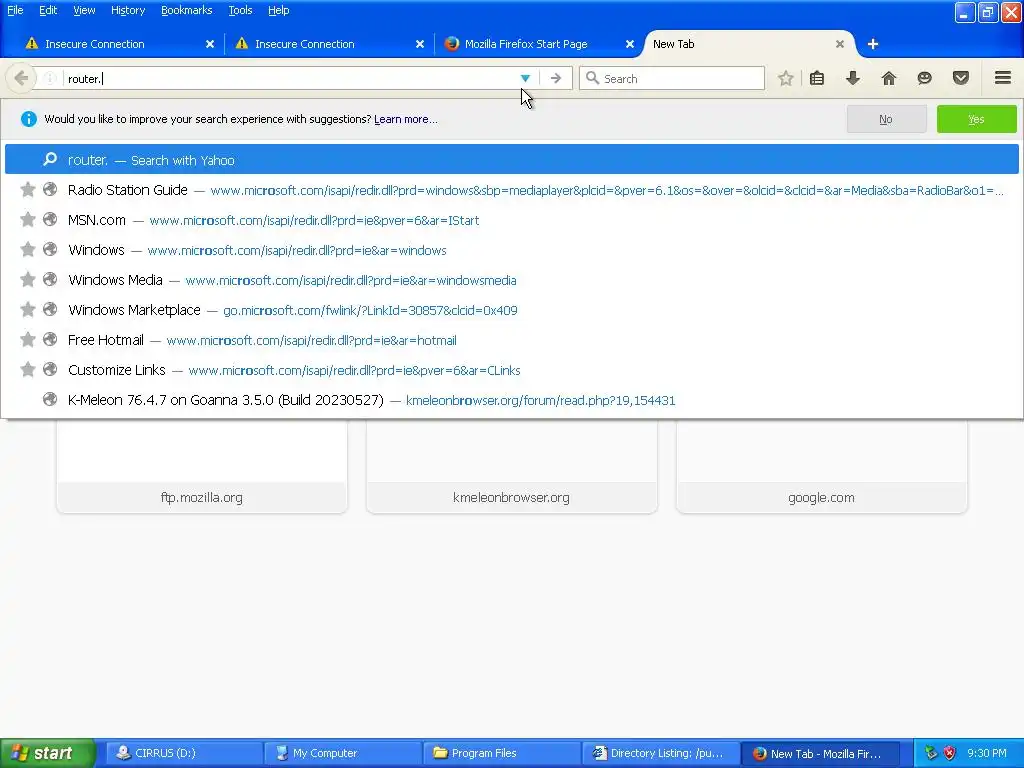Close the Mozilla Firefox Start Page tab

coord(630,44)
